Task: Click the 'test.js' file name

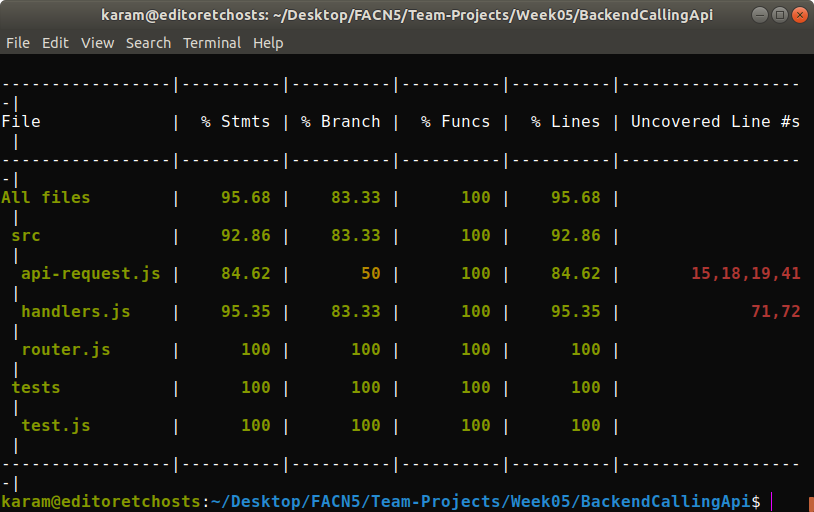Action: (x=56, y=425)
